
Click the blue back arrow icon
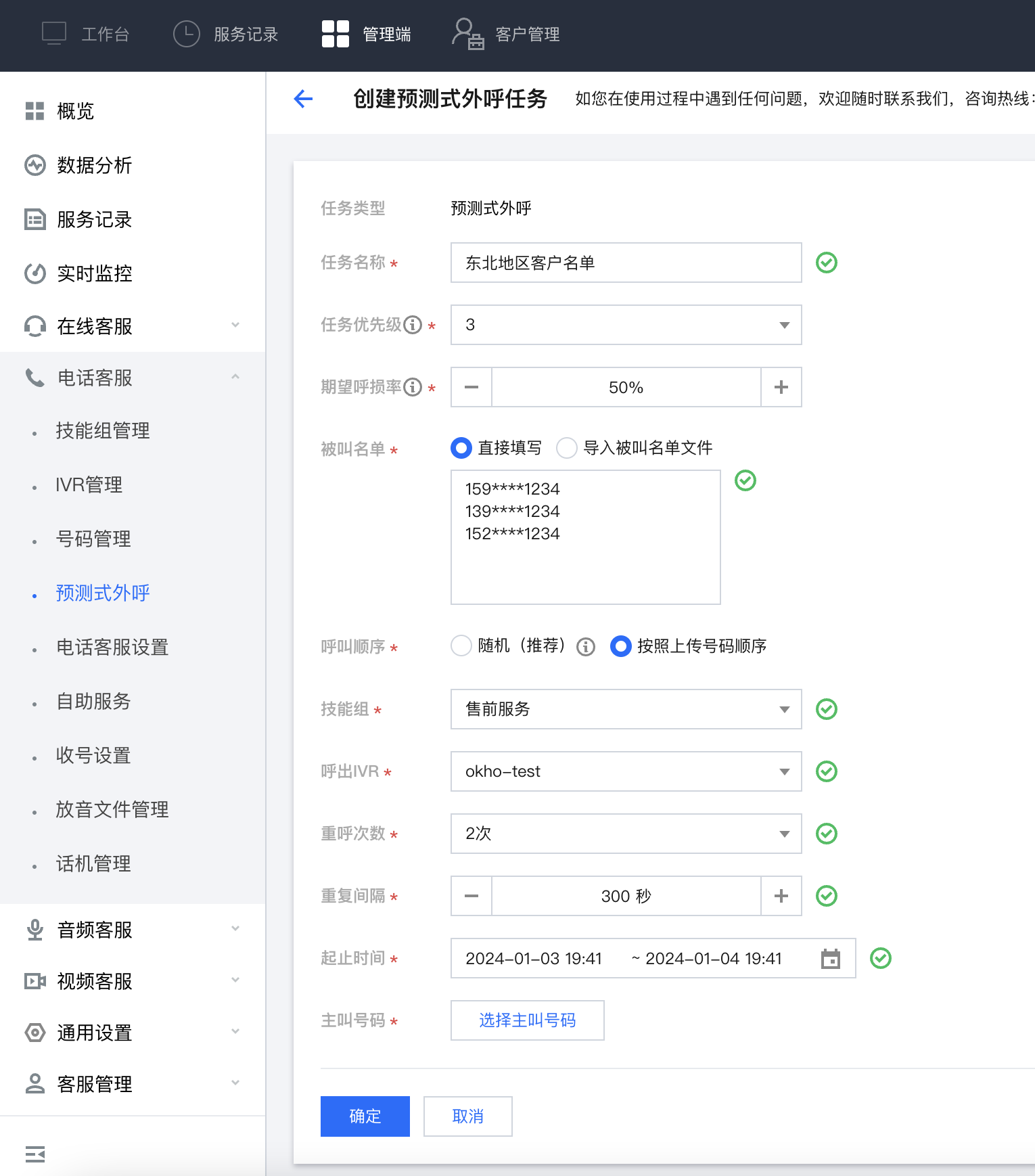click(303, 99)
